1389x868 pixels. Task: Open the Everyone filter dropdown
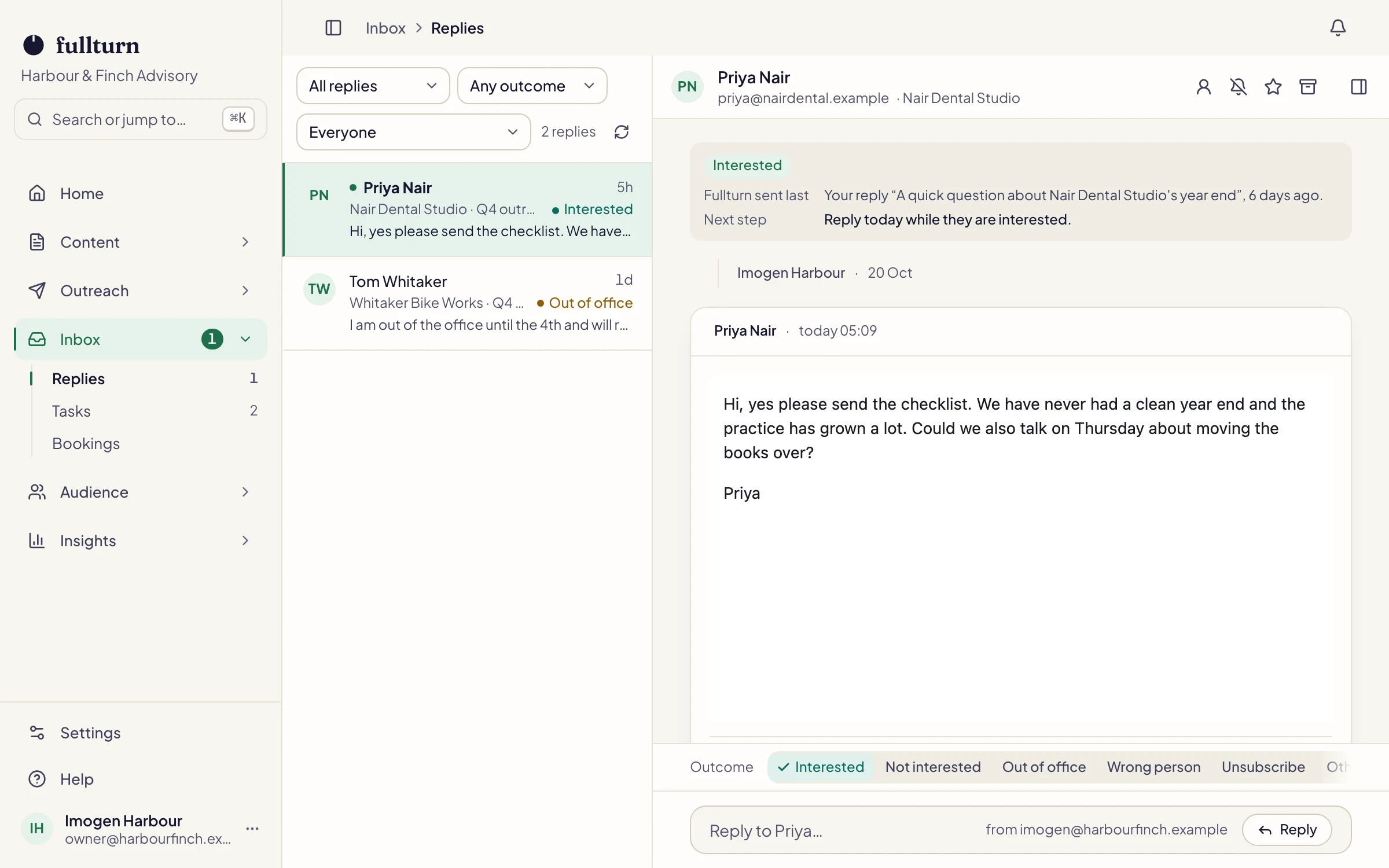[x=414, y=132]
